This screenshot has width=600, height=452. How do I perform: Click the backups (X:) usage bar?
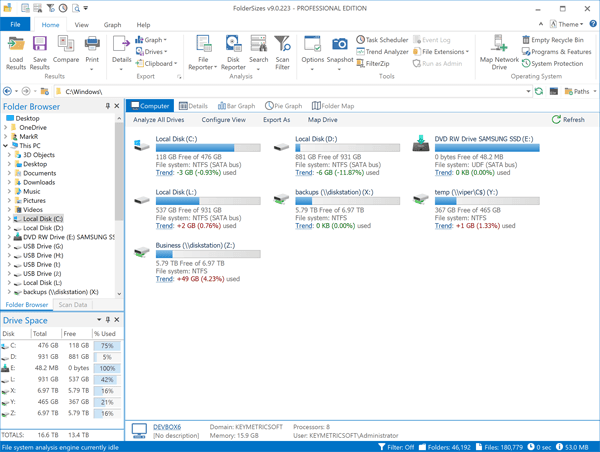347,201
